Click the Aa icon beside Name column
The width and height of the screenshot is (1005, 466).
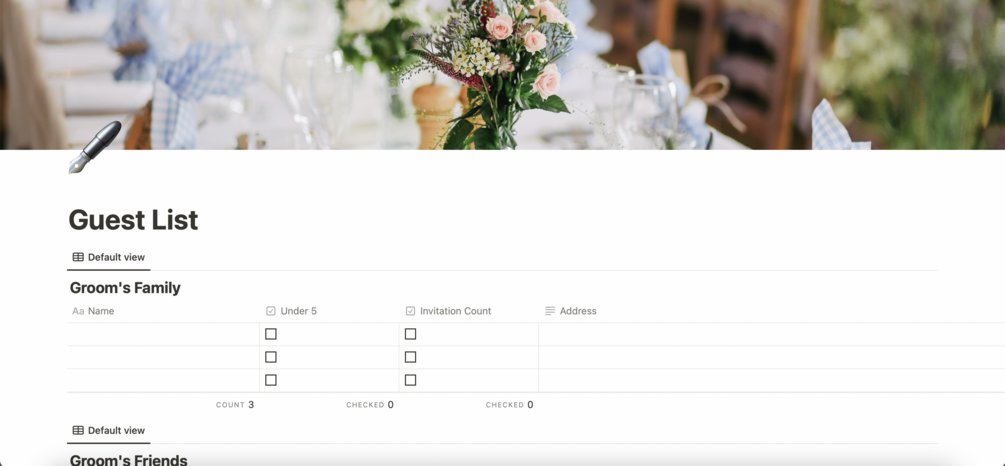tap(78, 311)
